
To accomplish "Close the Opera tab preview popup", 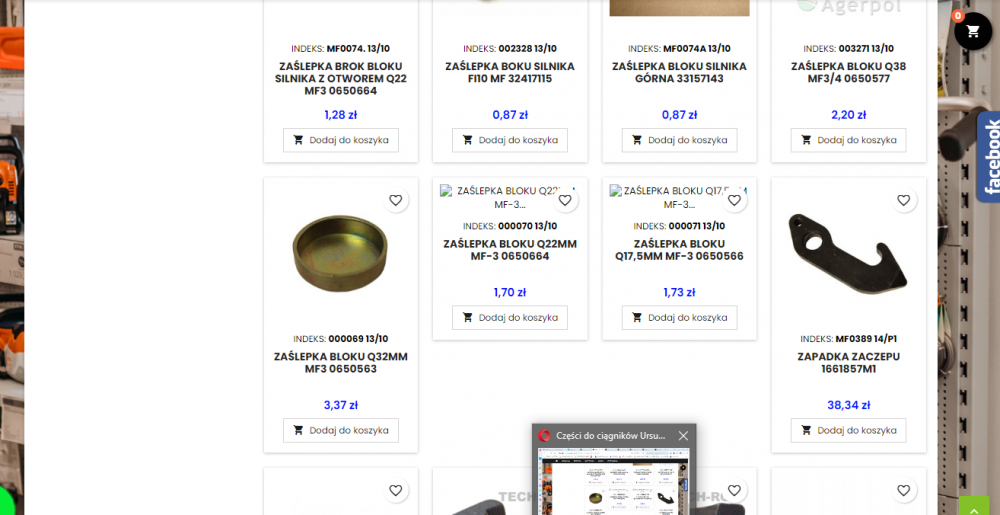I will point(683,436).
